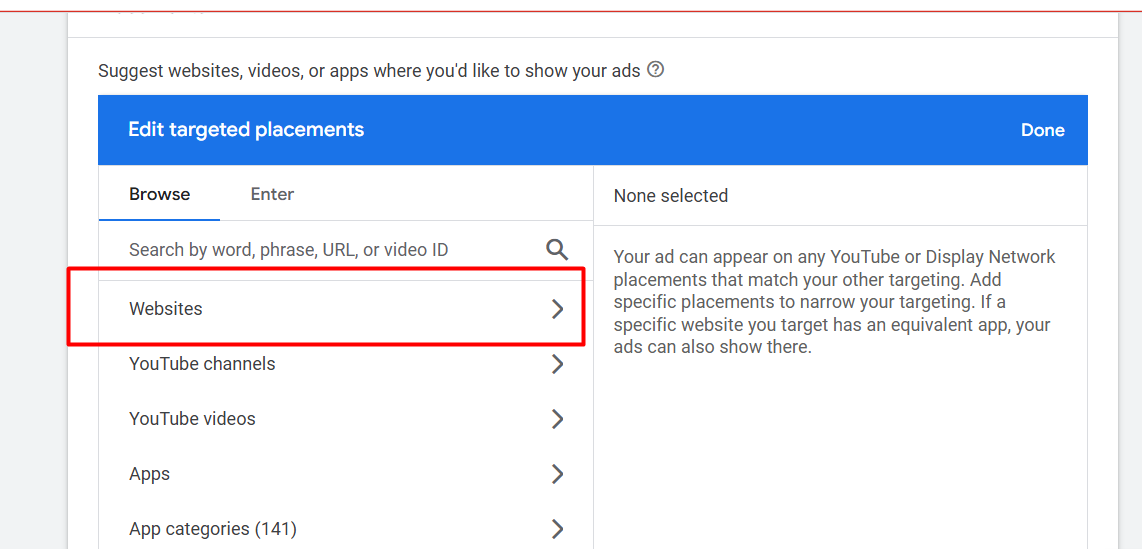Click the None selected heading
Image resolution: width=1142 pixels, height=549 pixels.
[x=671, y=196]
